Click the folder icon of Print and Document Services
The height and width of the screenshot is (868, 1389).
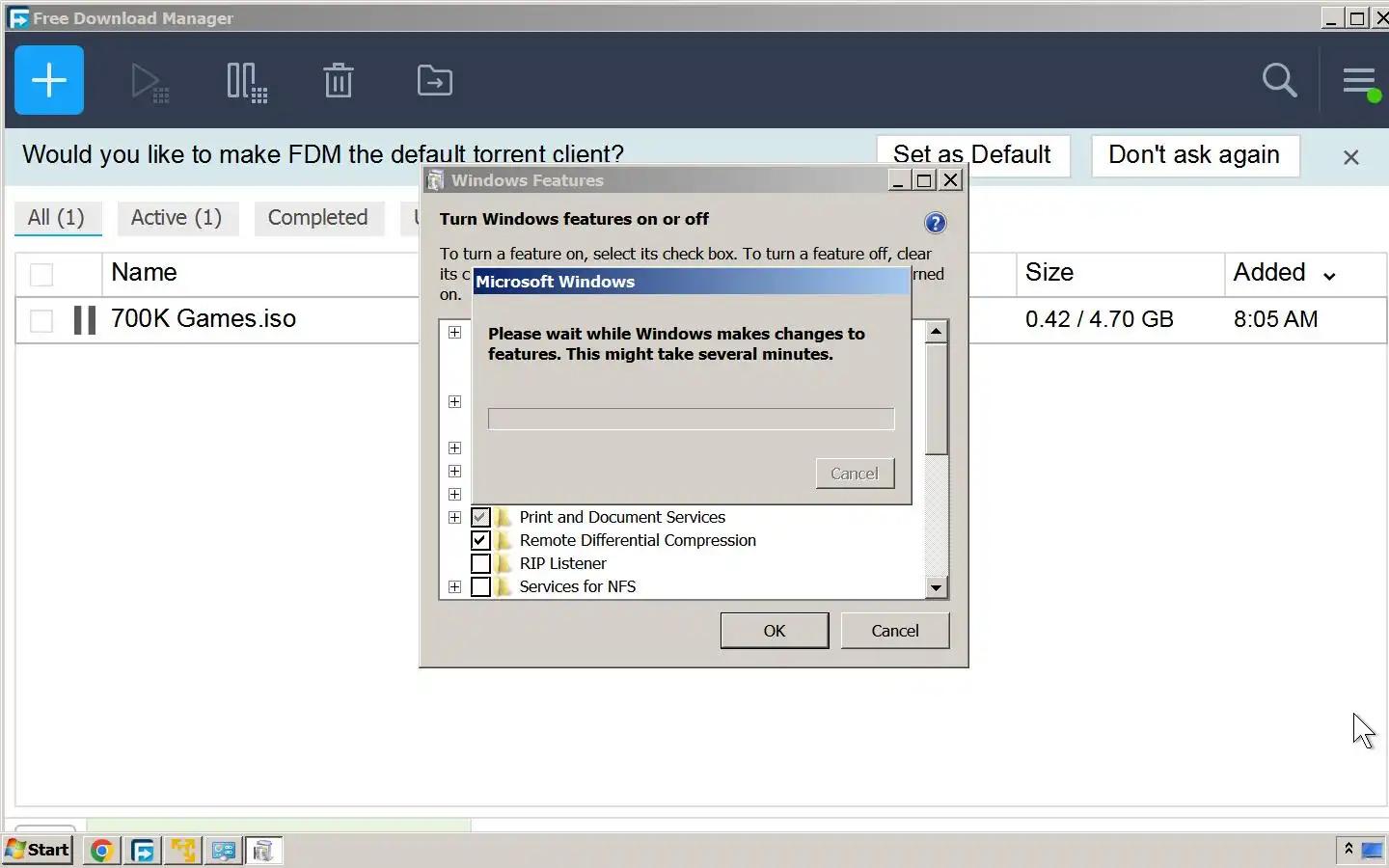(x=504, y=518)
